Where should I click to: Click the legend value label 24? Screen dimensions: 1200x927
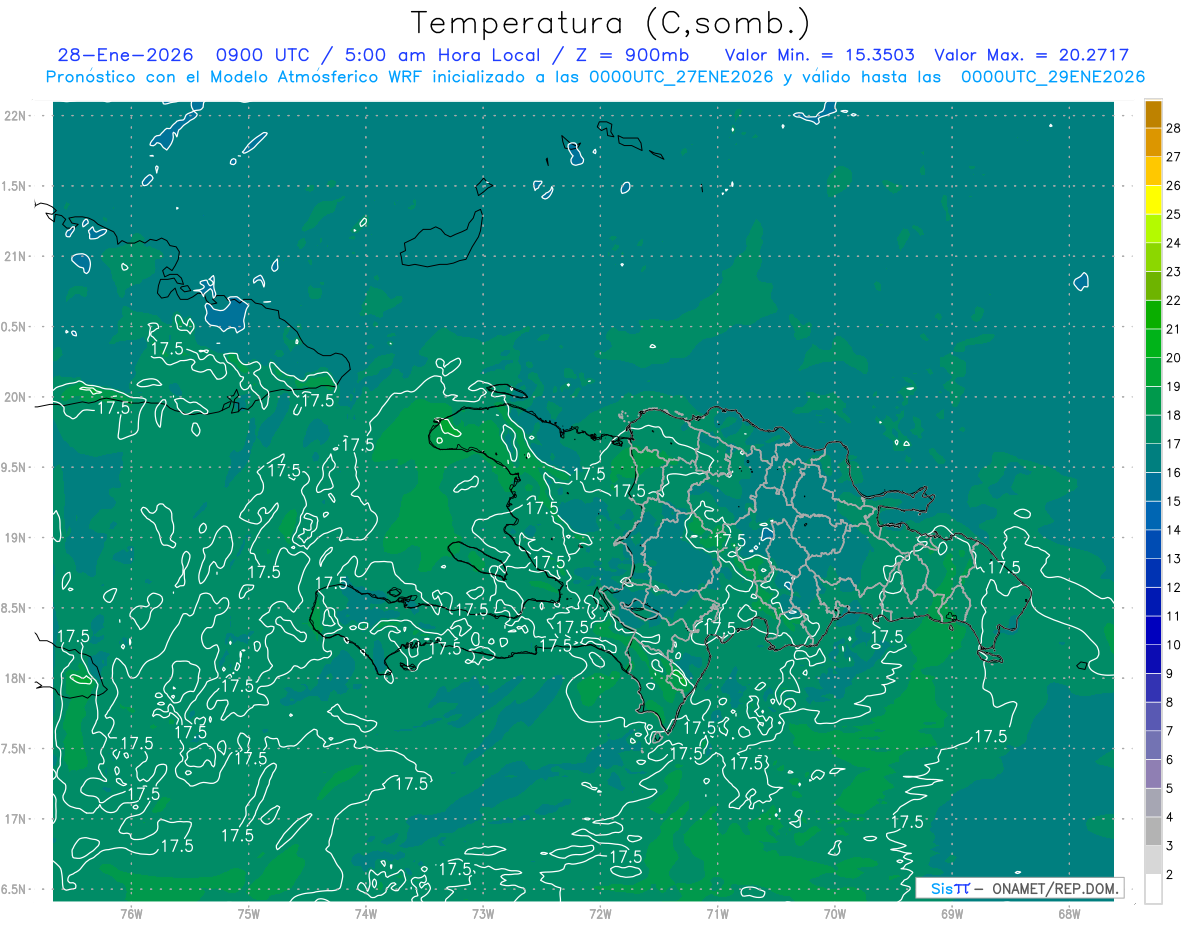[x=1174, y=243]
